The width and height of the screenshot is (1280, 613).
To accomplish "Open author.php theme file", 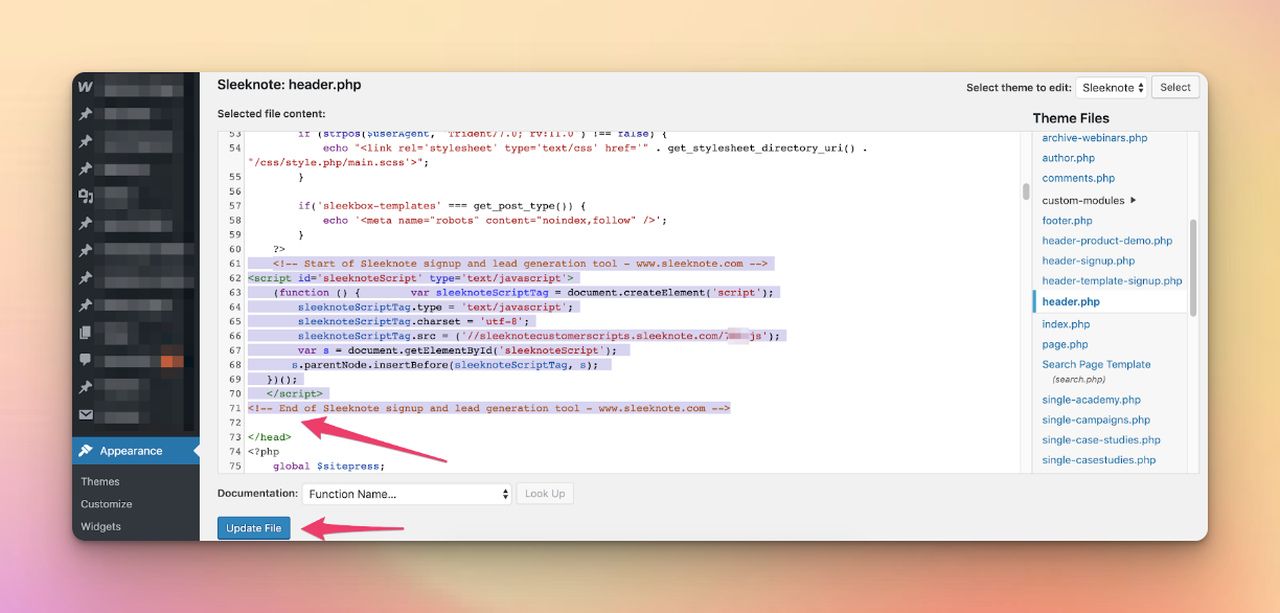I will (1068, 158).
